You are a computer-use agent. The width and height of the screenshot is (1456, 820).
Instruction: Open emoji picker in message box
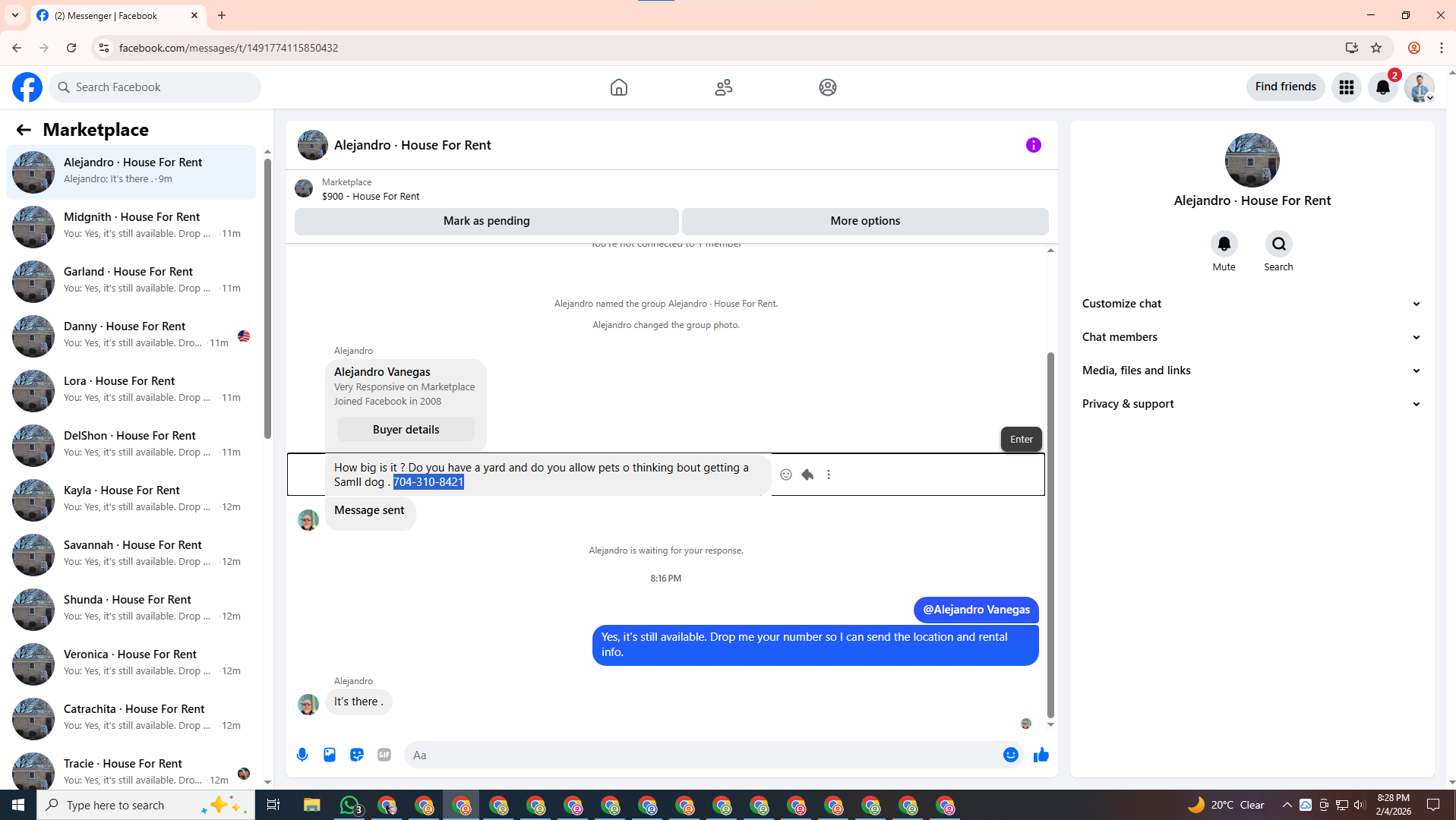pyautogui.click(x=1011, y=755)
